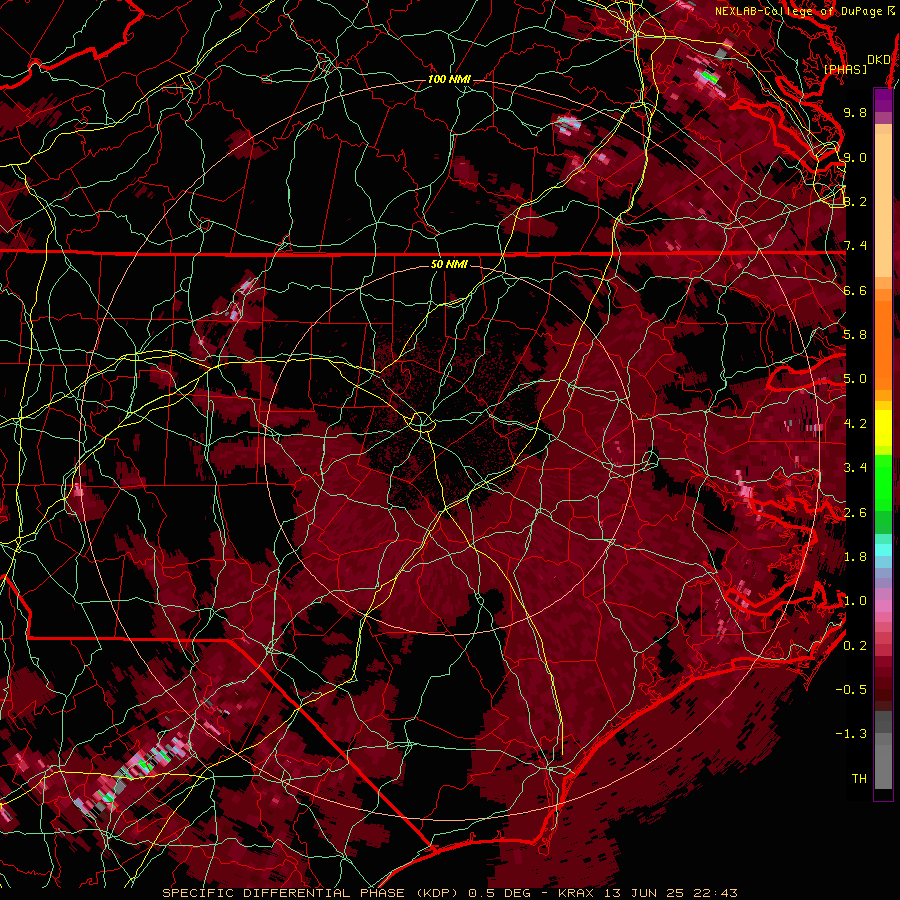Click the TH label on the color scale
900x900 pixels.
859,778
